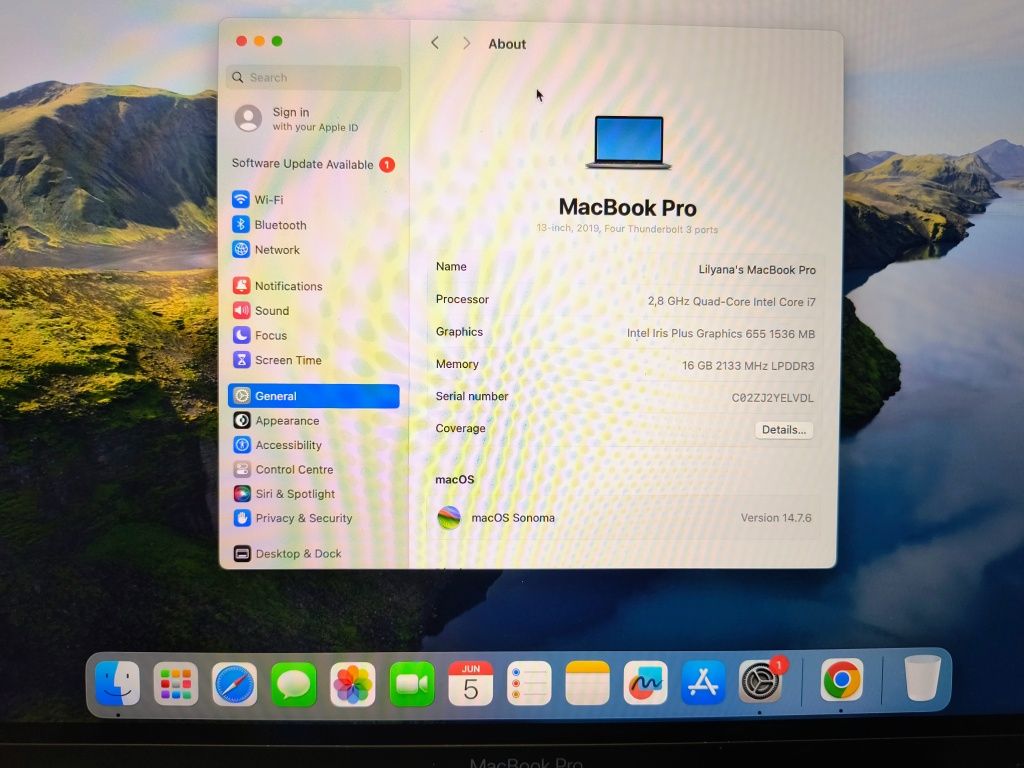
Task: Launch Freeform from the Dock
Action: [645, 683]
